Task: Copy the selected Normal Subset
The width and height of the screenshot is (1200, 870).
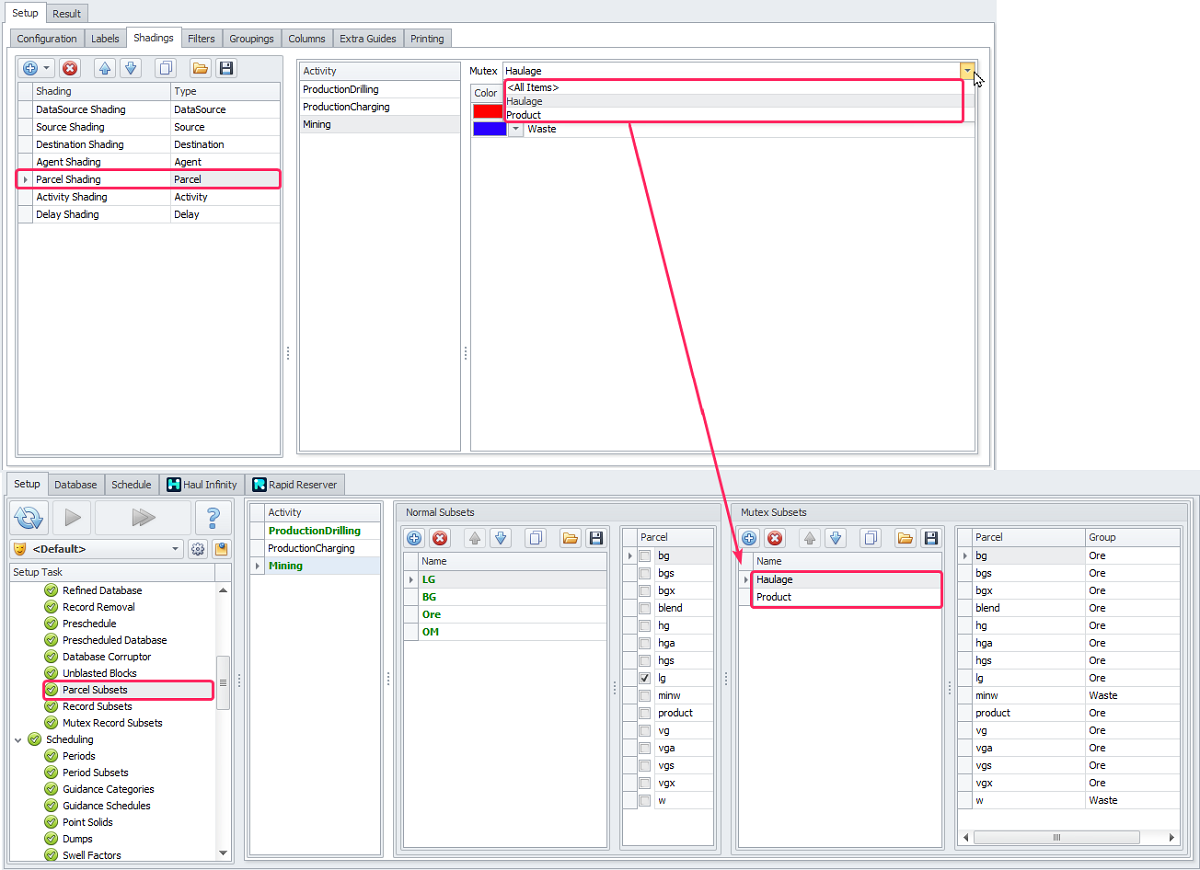Action: [536, 538]
